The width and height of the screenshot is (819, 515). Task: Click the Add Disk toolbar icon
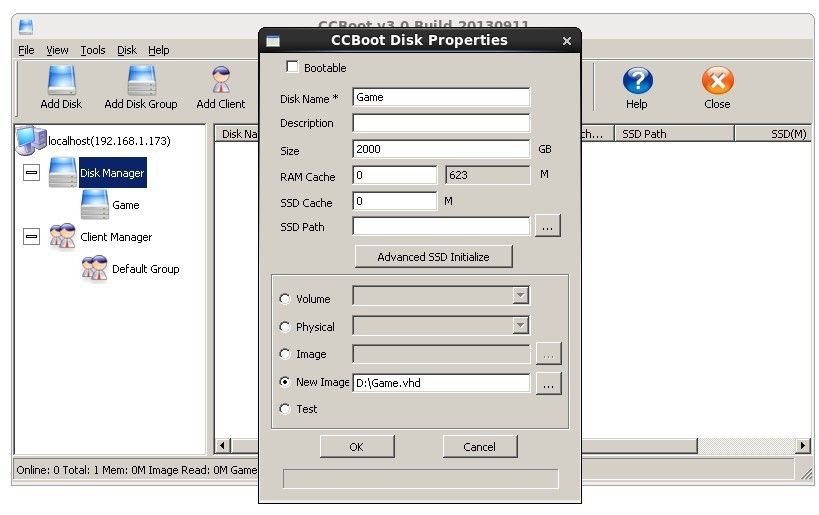coord(62,80)
